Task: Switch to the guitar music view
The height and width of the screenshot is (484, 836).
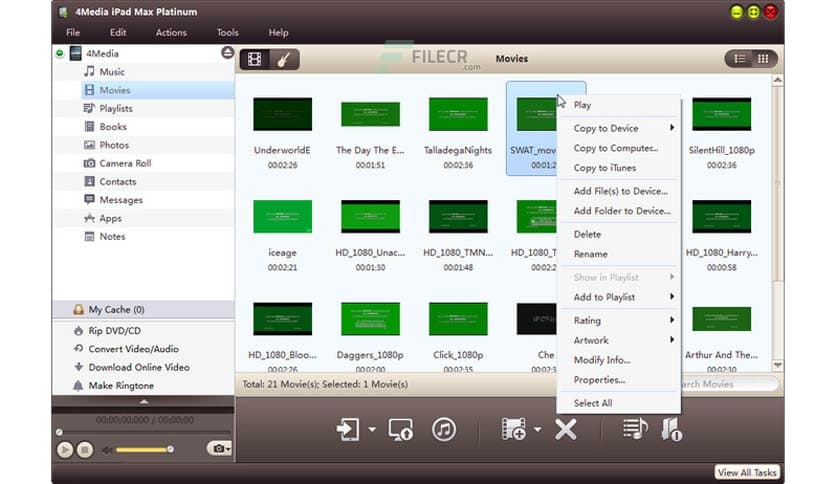Action: [x=284, y=59]
